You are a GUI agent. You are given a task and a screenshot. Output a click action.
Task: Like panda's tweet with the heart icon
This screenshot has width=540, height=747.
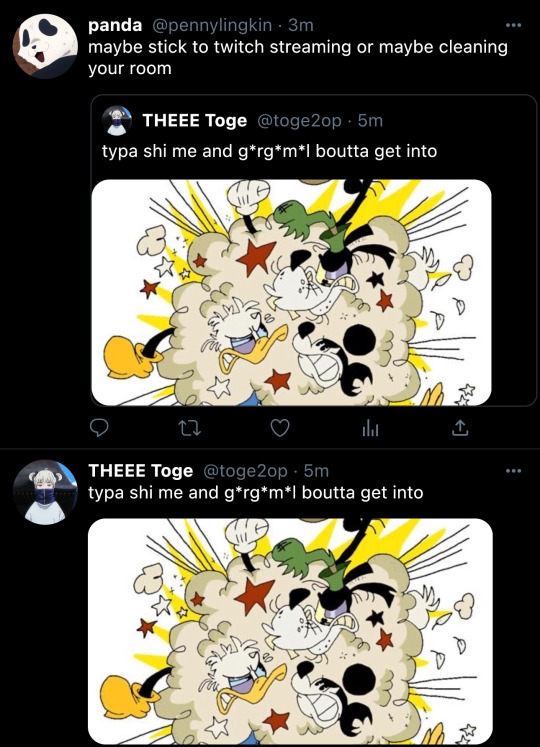point(280,428)
